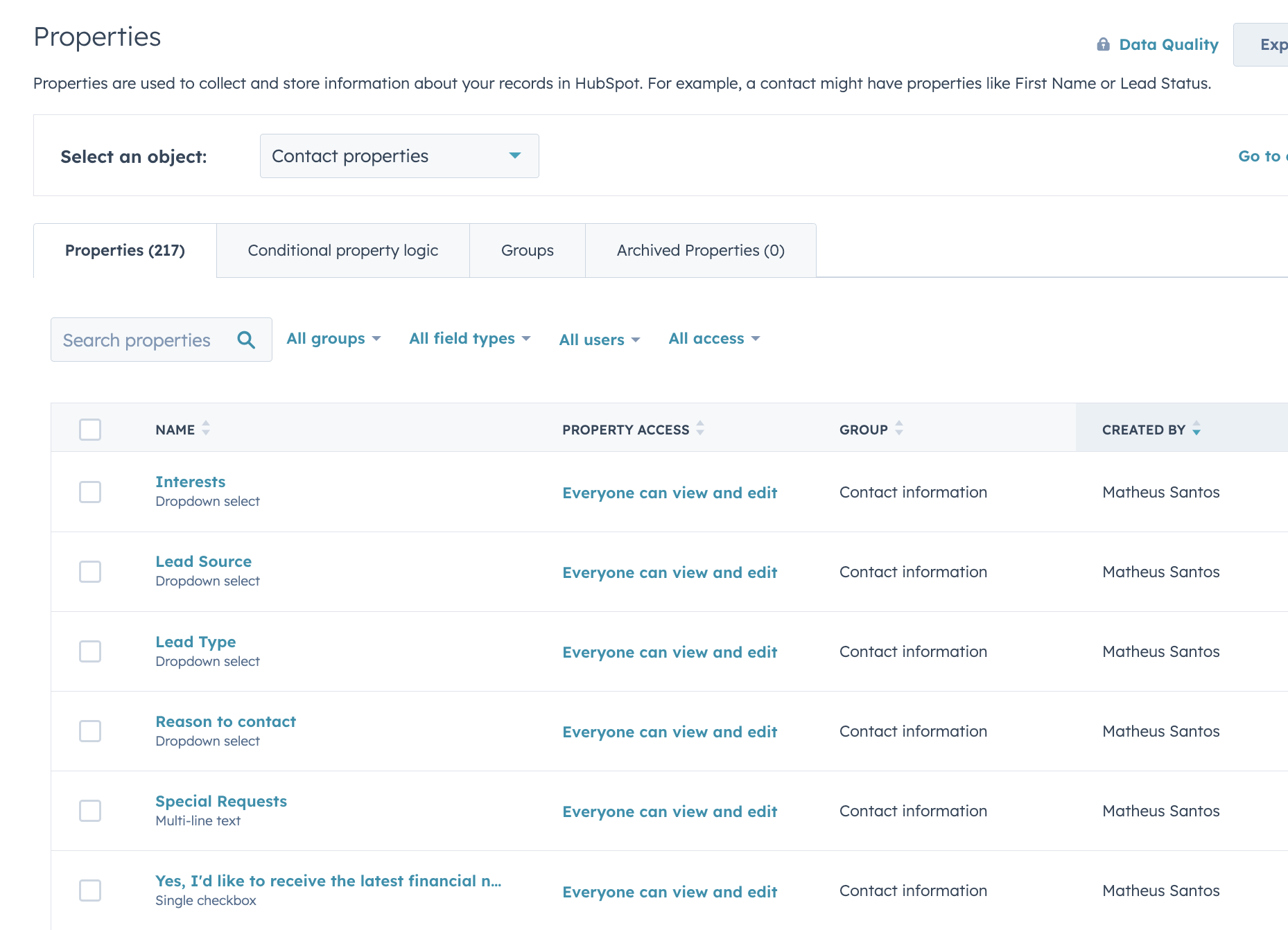Open the Lead Source property
The height and width of the screenshot is (930, 1288).
(203, 561)
